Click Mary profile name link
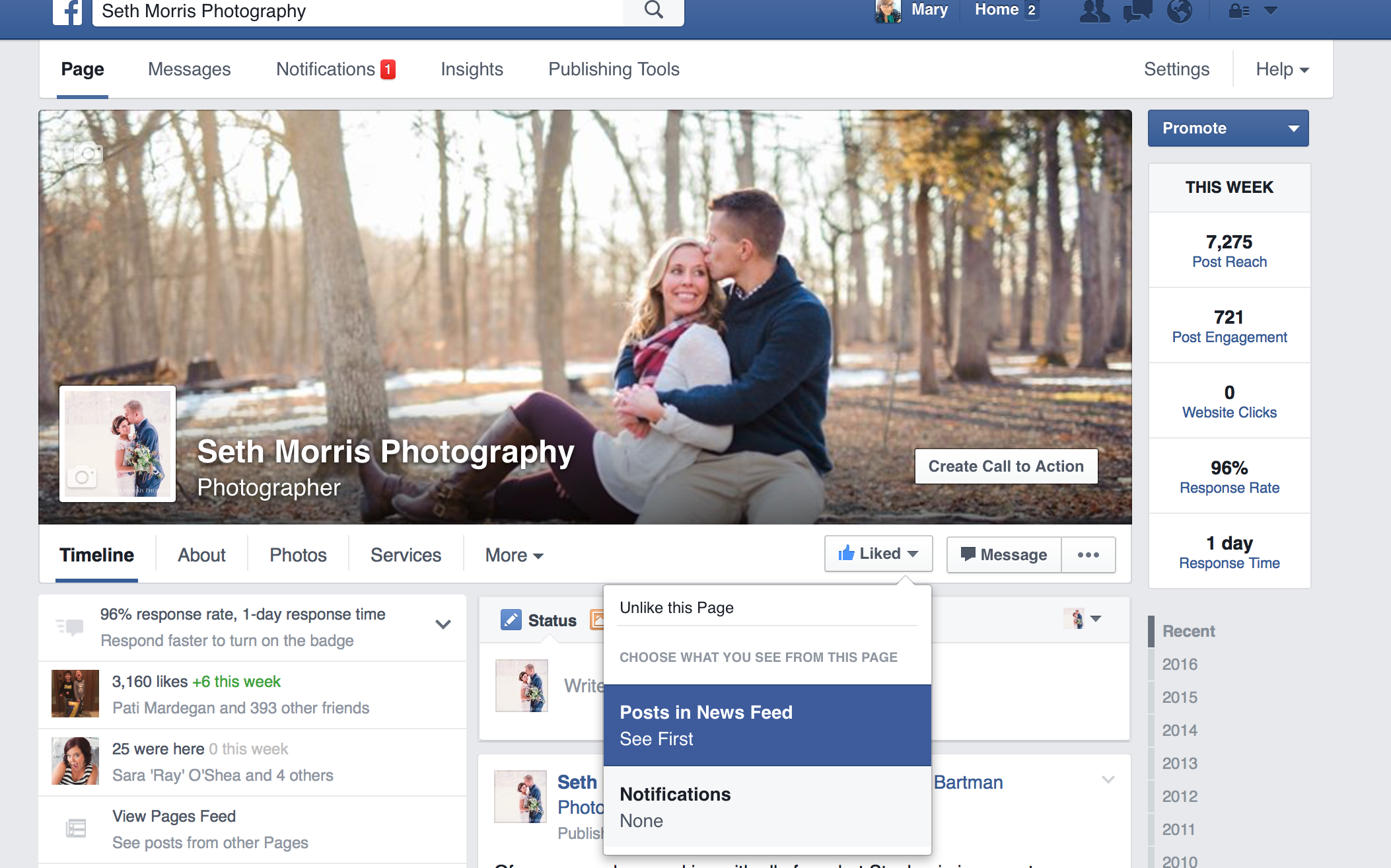 click(929, 10)
